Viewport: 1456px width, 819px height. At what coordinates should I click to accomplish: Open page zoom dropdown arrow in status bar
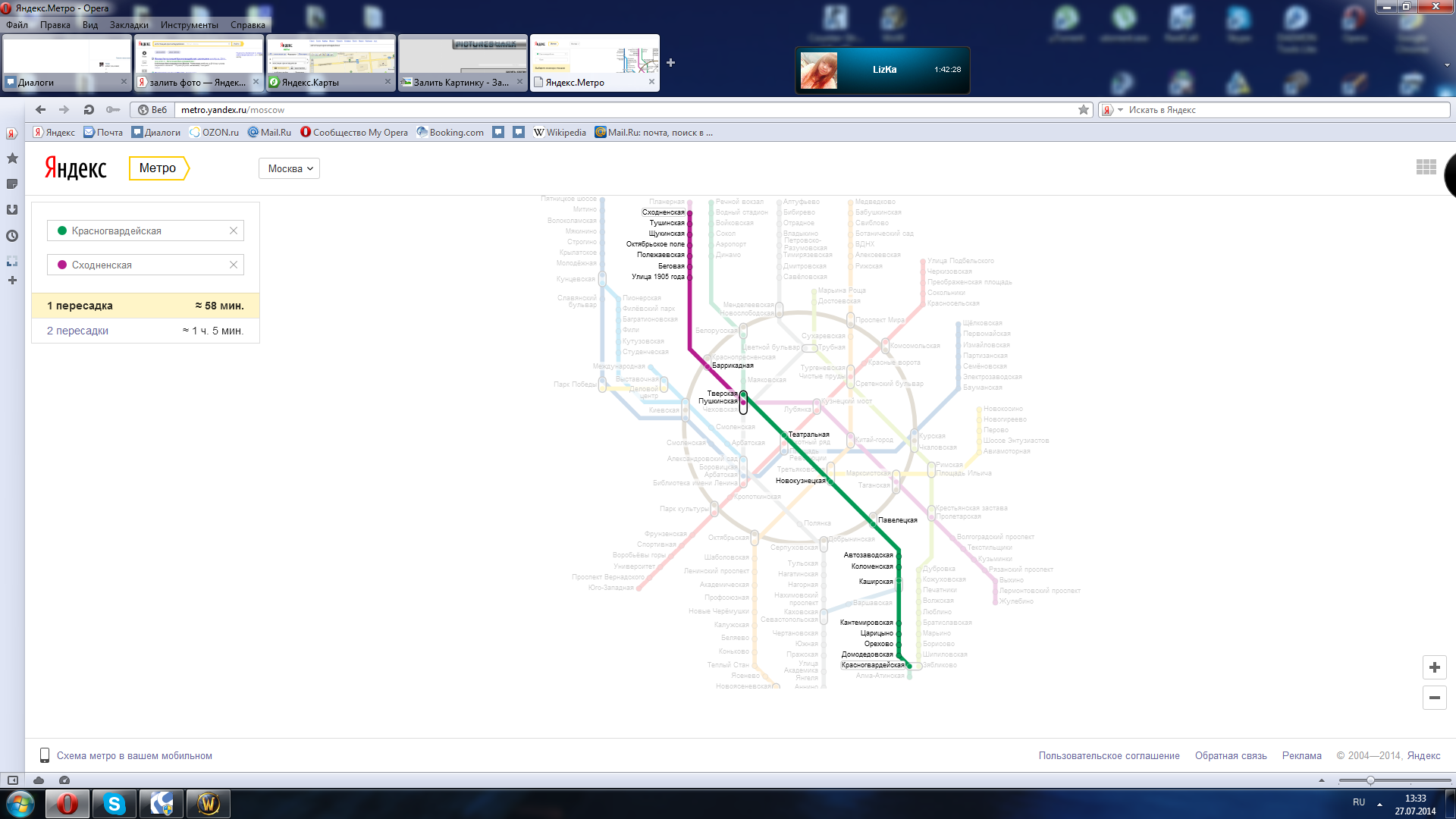[1322, 780]
